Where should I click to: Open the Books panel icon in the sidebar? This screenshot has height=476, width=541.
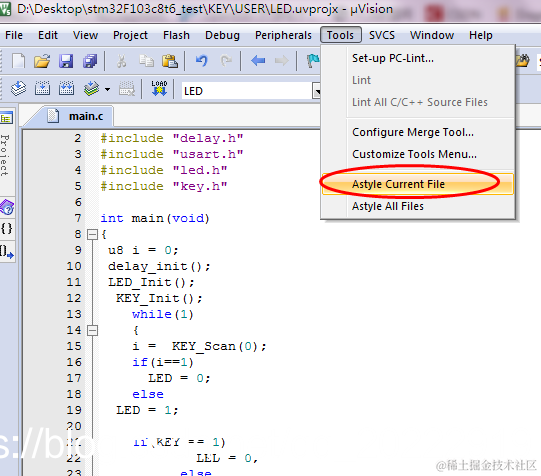pos(7,208)
